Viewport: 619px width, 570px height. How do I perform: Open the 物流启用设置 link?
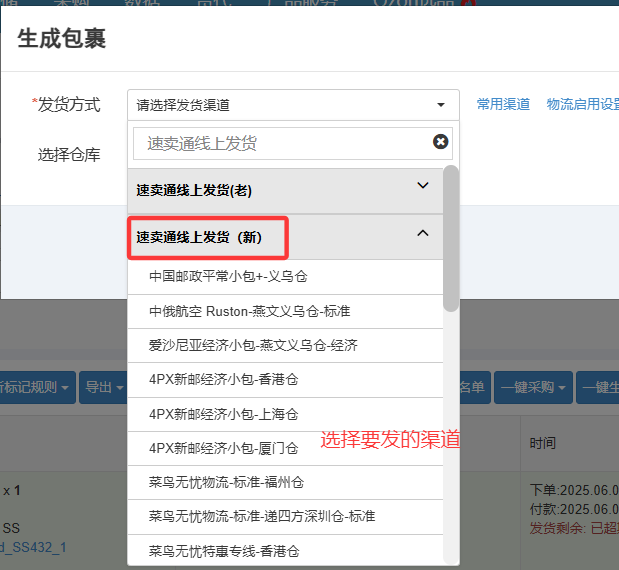(x=582, y=104)
